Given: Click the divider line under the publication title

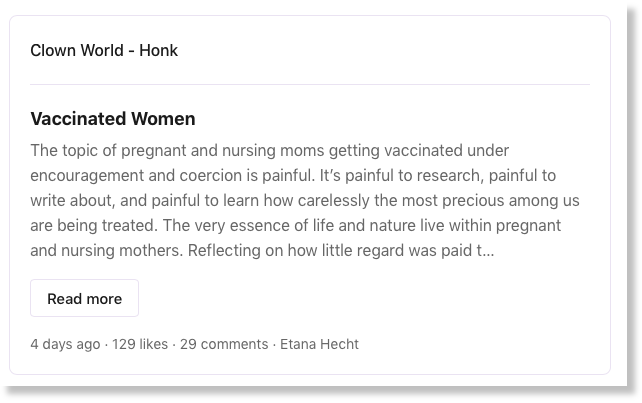Looking at the screenshot, I should [x=310, y=84].
